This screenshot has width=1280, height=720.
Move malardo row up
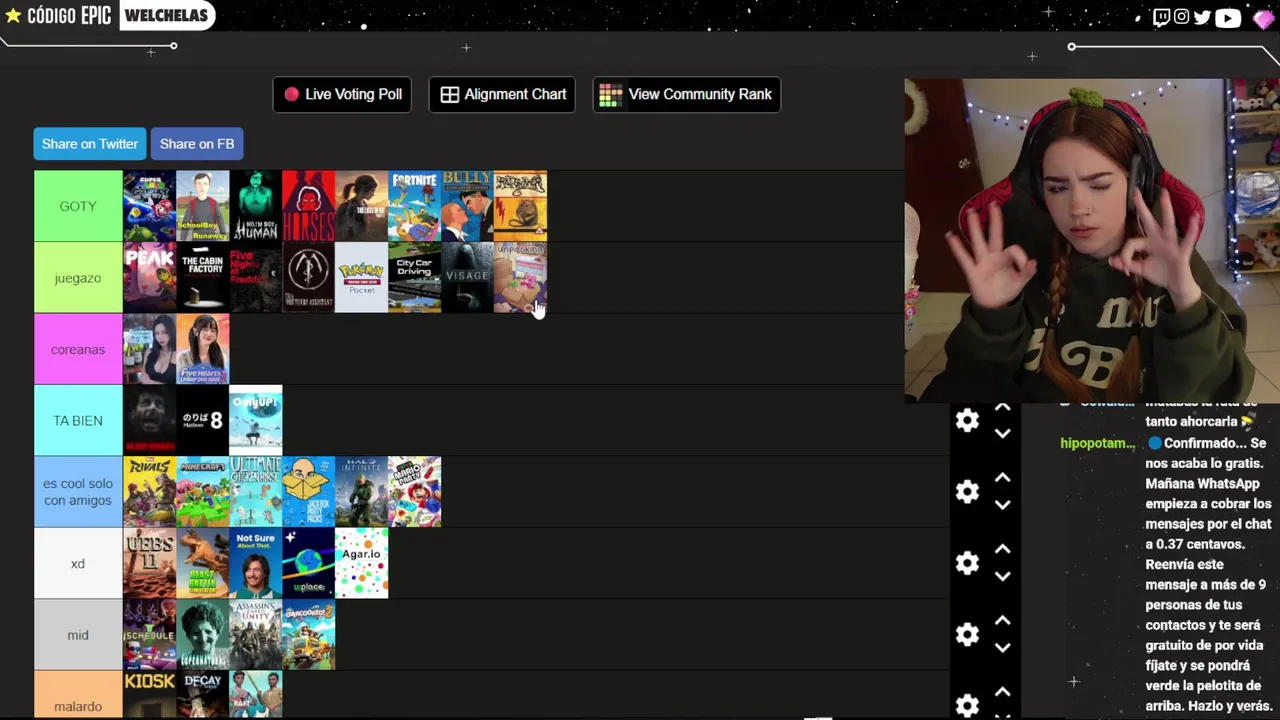click(1003, 693)
